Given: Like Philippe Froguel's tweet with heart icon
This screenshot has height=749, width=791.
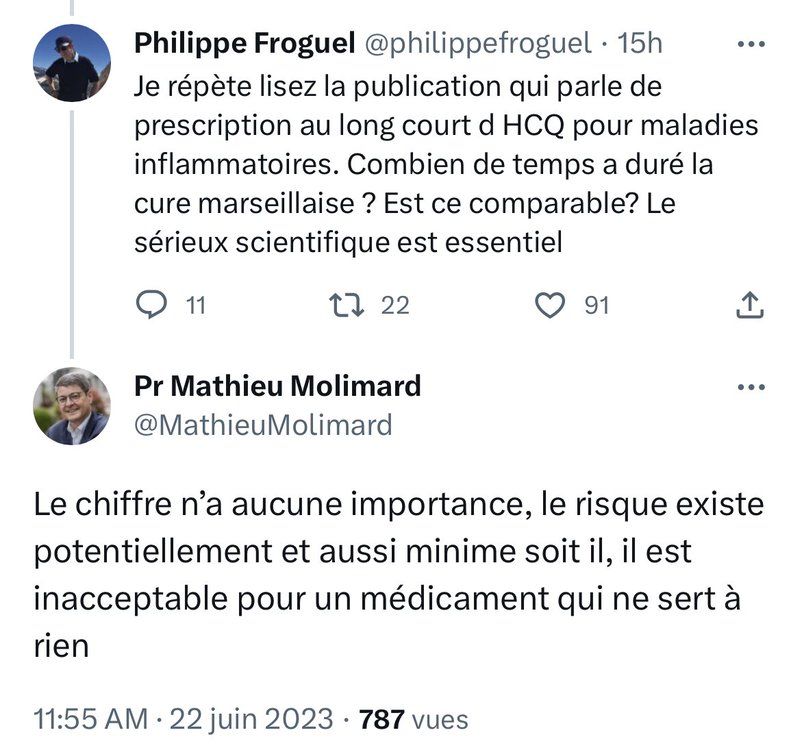Looking at the screenshot, I should click(x=551, y=305).
